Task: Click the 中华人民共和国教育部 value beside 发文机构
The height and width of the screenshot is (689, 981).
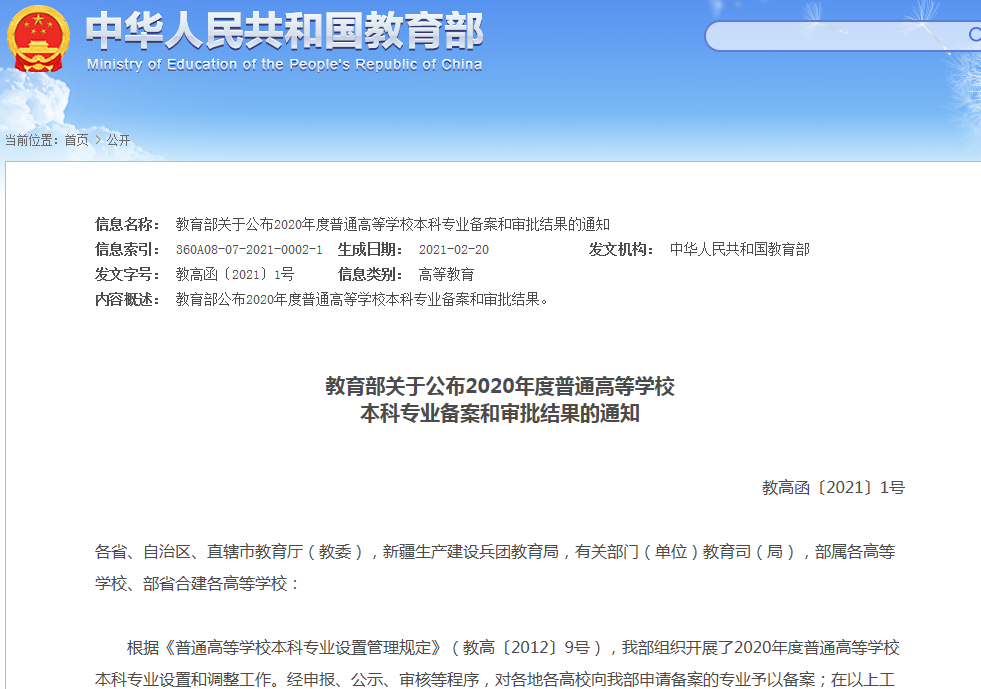Action: point(740,249)
